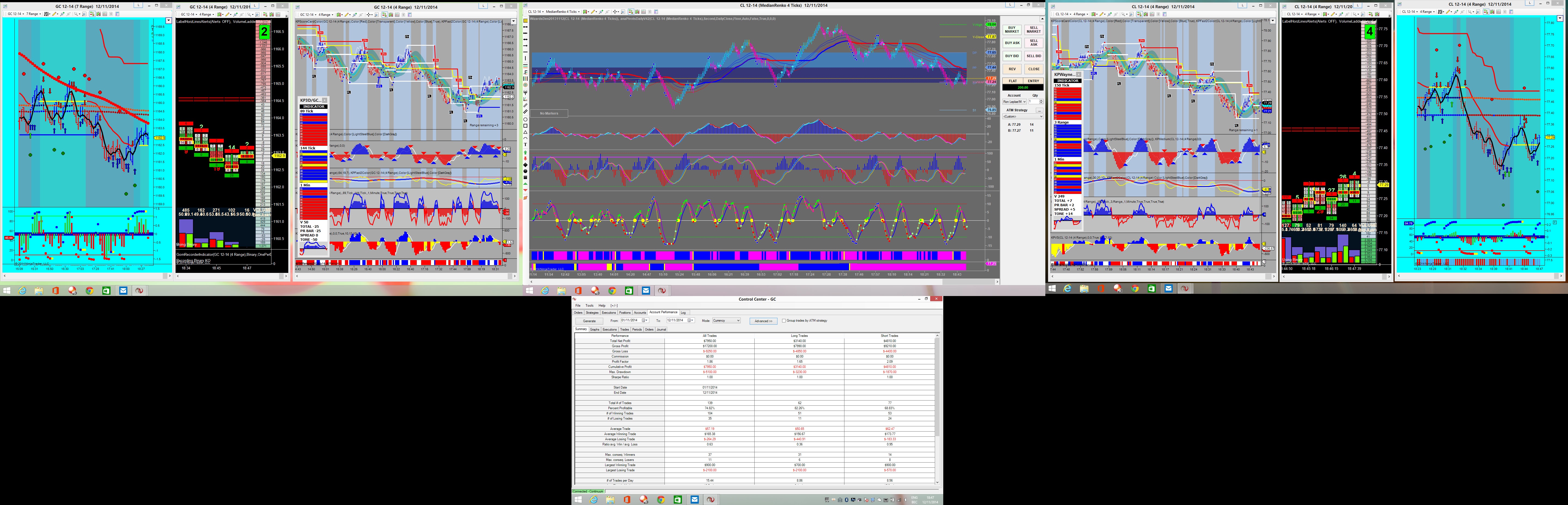This screenshot has width=1568, height=505.
Task: Zoom out on the CL MedianRenko chart
Action: [608, 11]
